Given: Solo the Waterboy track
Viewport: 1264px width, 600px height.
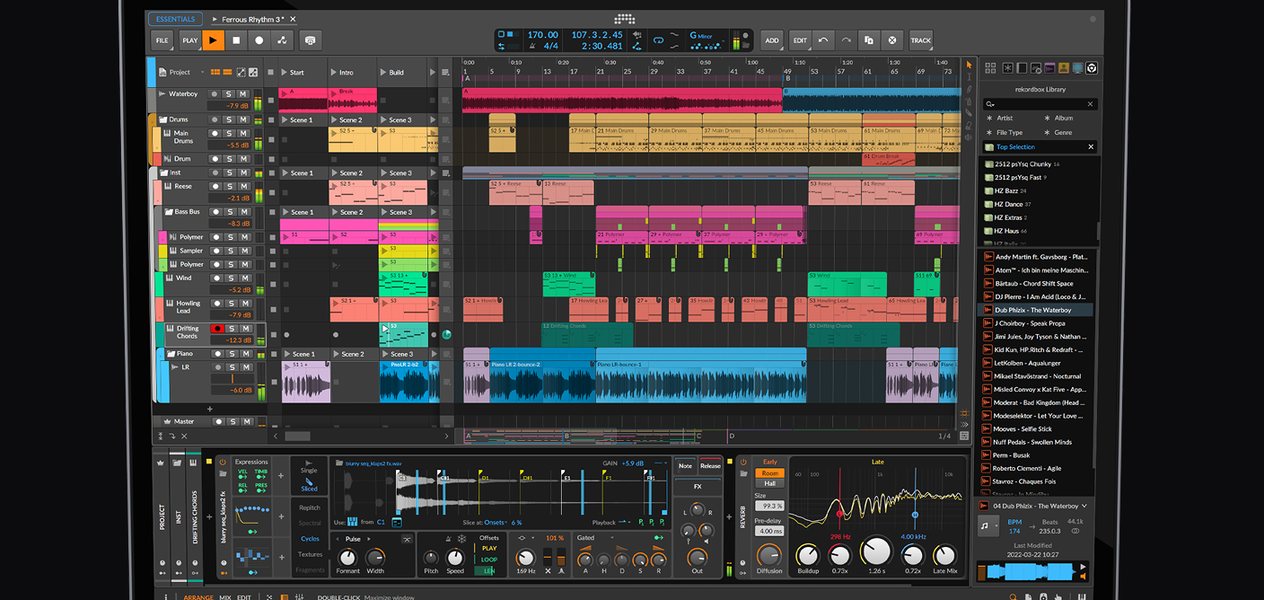Looking at the screenshot, I should [229, 93].
